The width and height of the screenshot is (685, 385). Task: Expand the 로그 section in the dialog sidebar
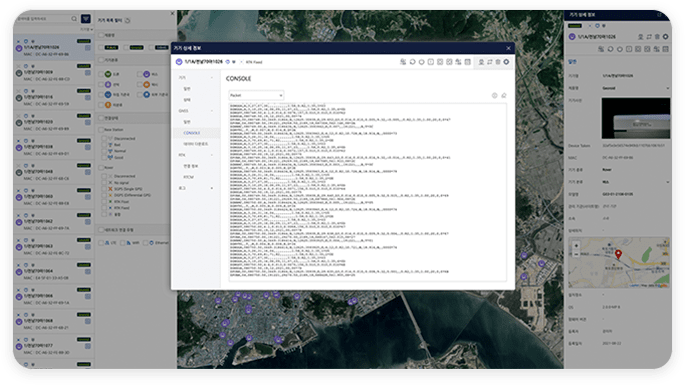click(x=212, y=188)
